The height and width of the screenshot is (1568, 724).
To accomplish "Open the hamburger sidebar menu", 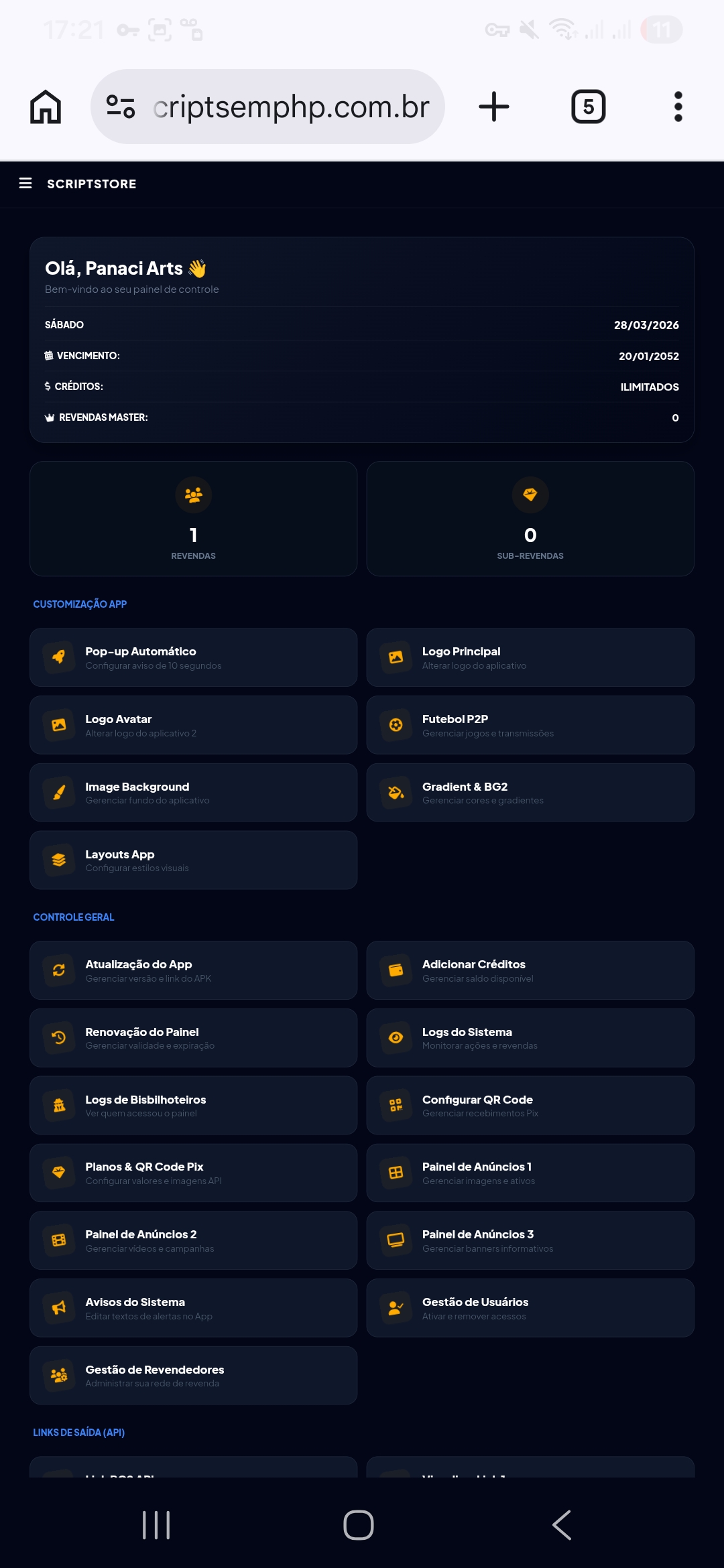I will (x=25, y=184).
